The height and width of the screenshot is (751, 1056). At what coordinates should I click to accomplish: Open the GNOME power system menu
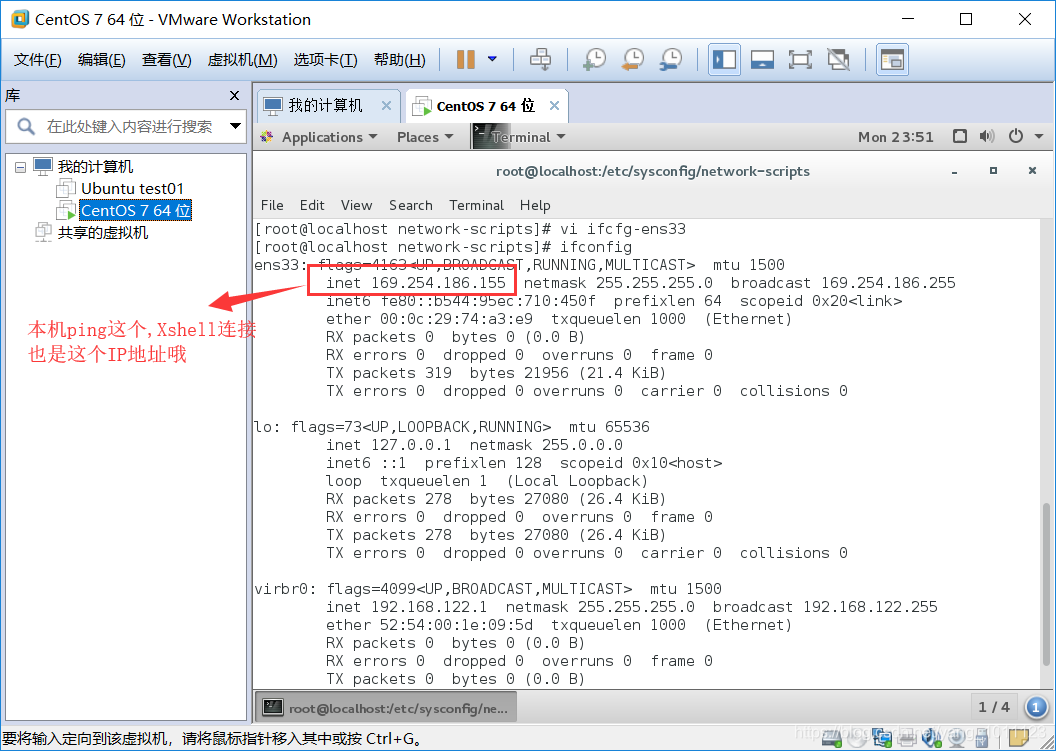[x=1016, y=136]
